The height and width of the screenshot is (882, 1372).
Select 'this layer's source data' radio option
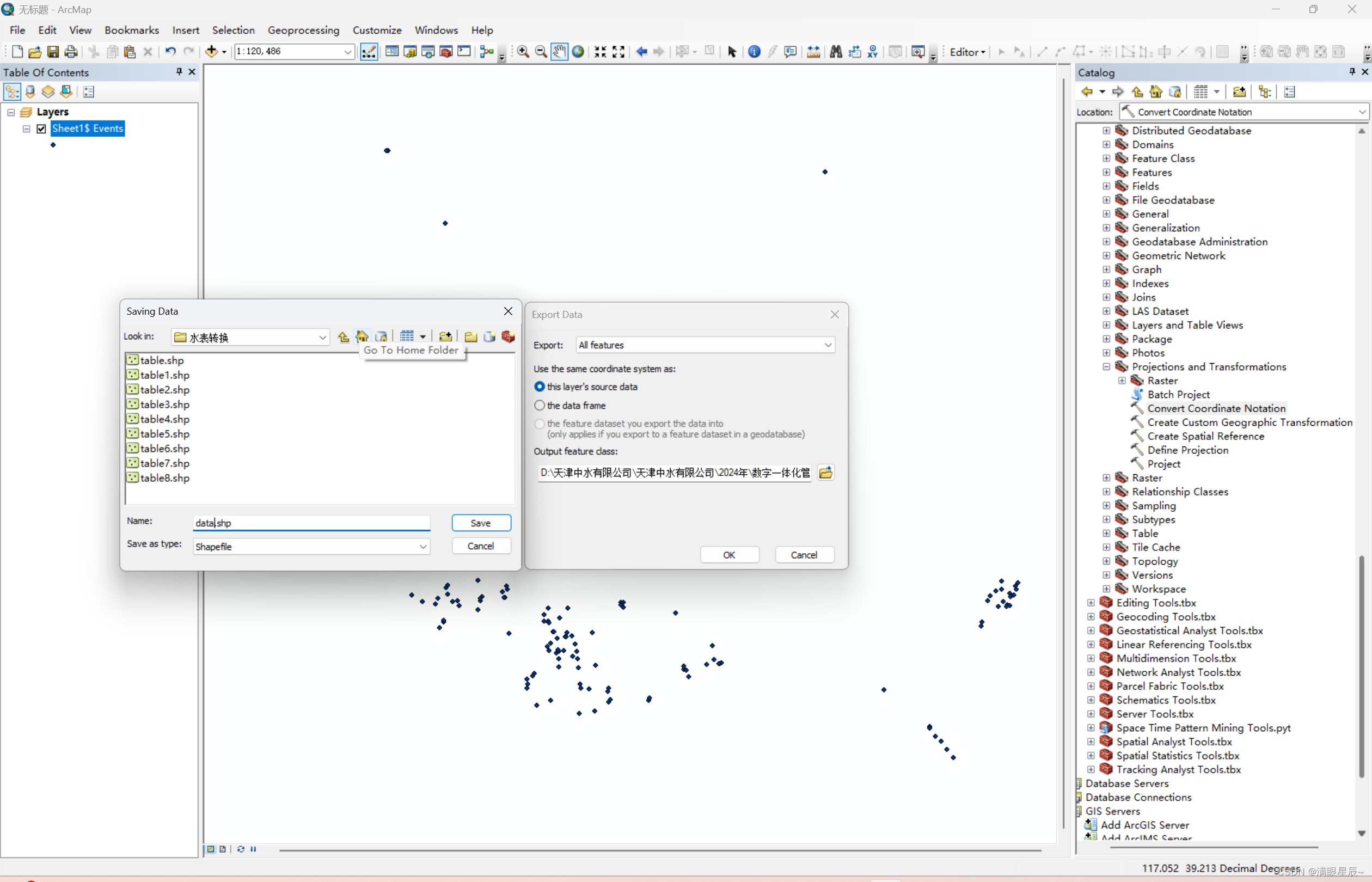tap(540, 387)
